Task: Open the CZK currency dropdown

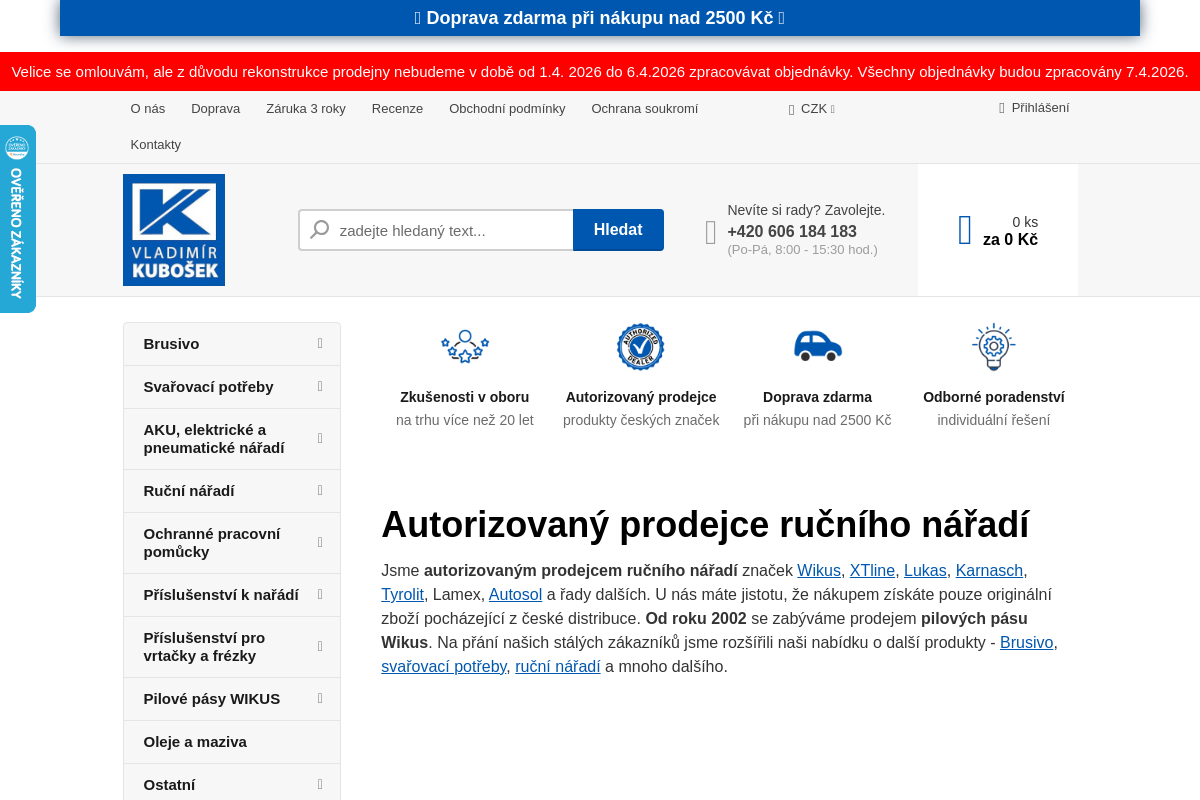Action: (811, 108)
